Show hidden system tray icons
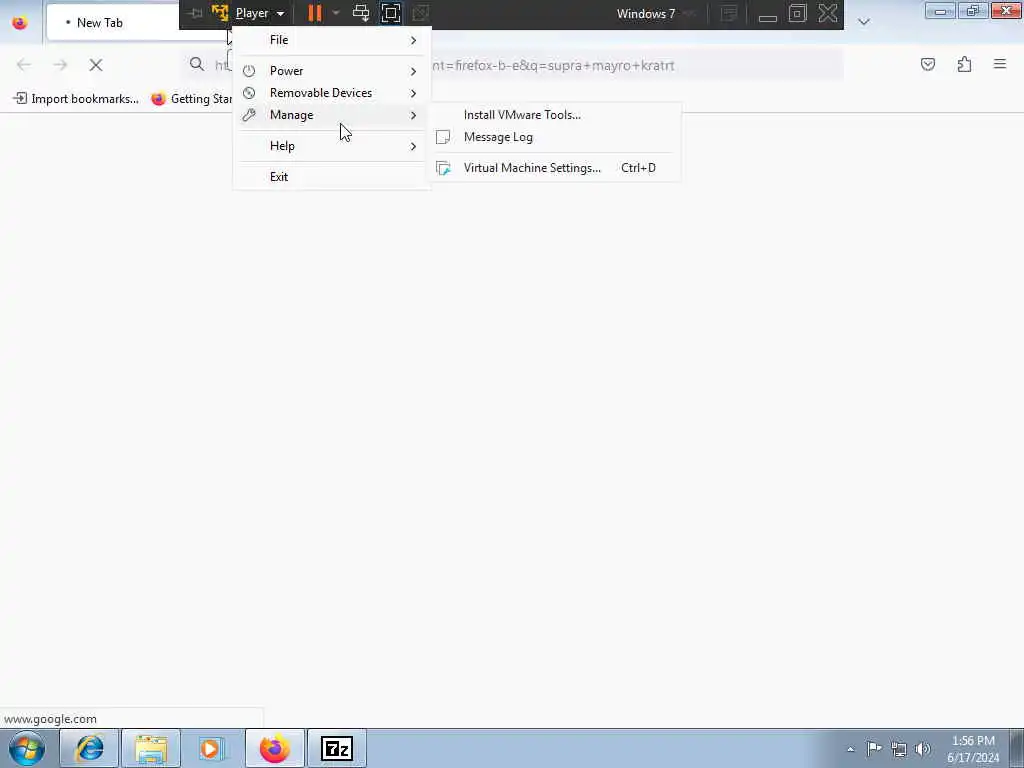Screen dimensions: 1024x768 [850, 749]
